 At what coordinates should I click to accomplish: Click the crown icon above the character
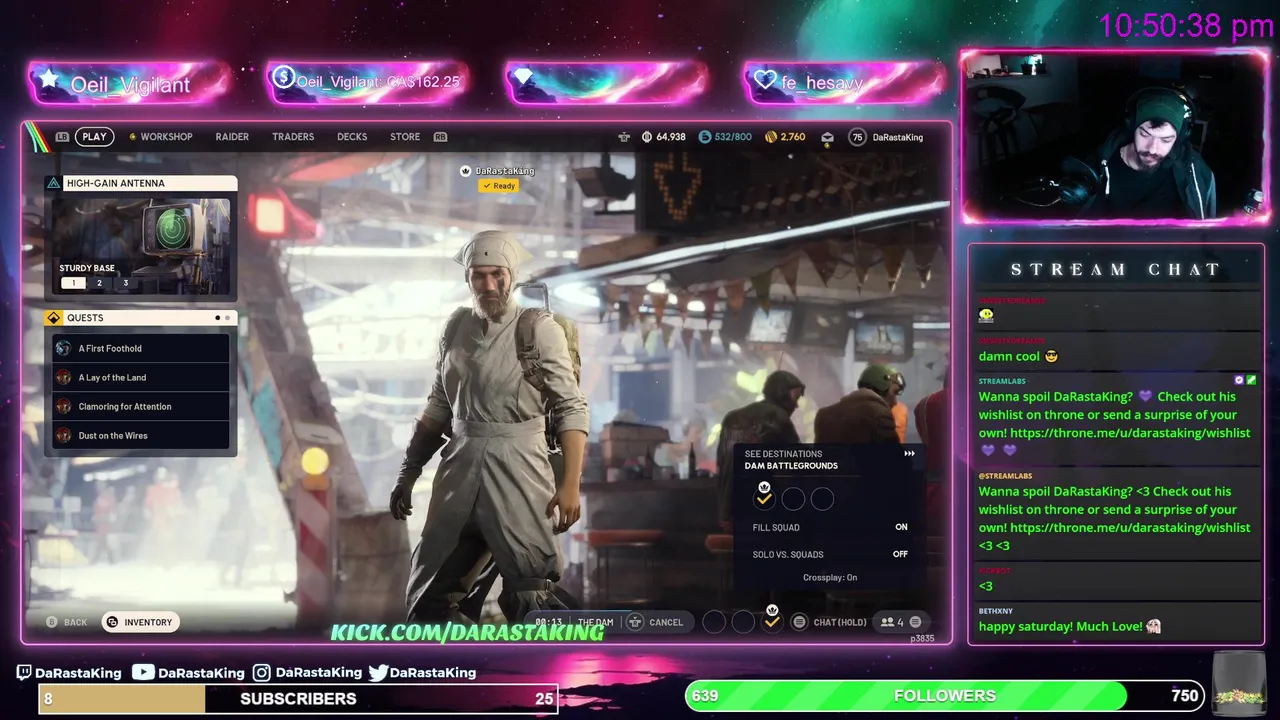click(x=465, y=171)
